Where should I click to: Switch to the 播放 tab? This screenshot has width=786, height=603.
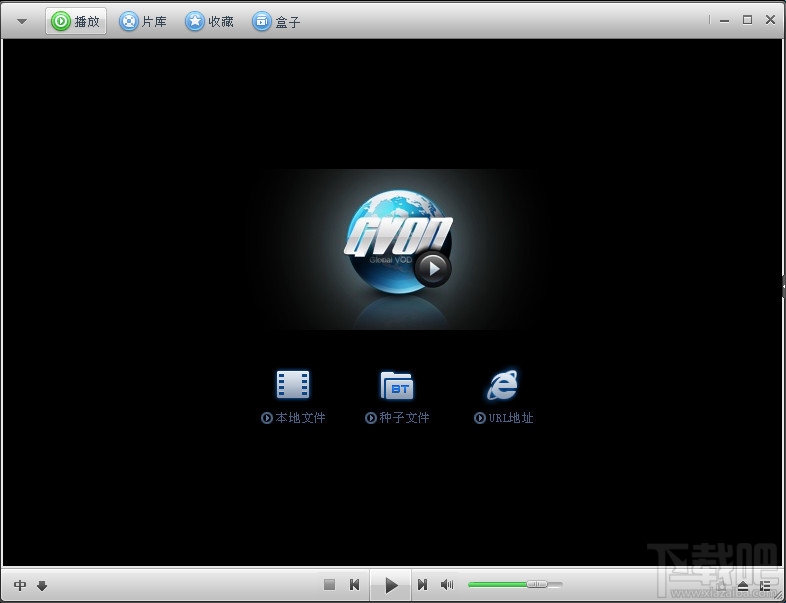pos(76,21)
